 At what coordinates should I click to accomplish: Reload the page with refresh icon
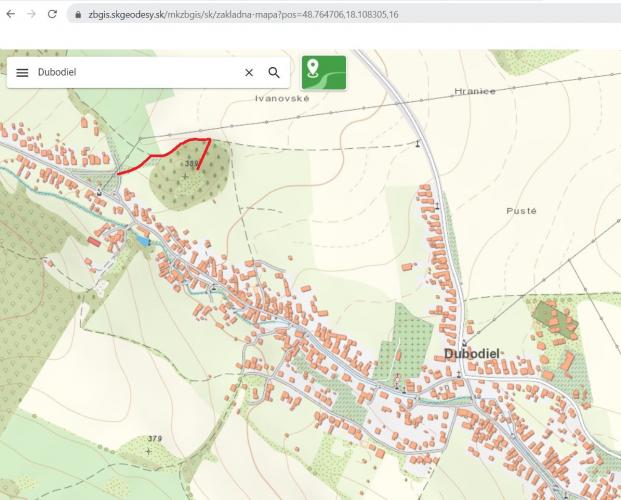click(52, 14)
